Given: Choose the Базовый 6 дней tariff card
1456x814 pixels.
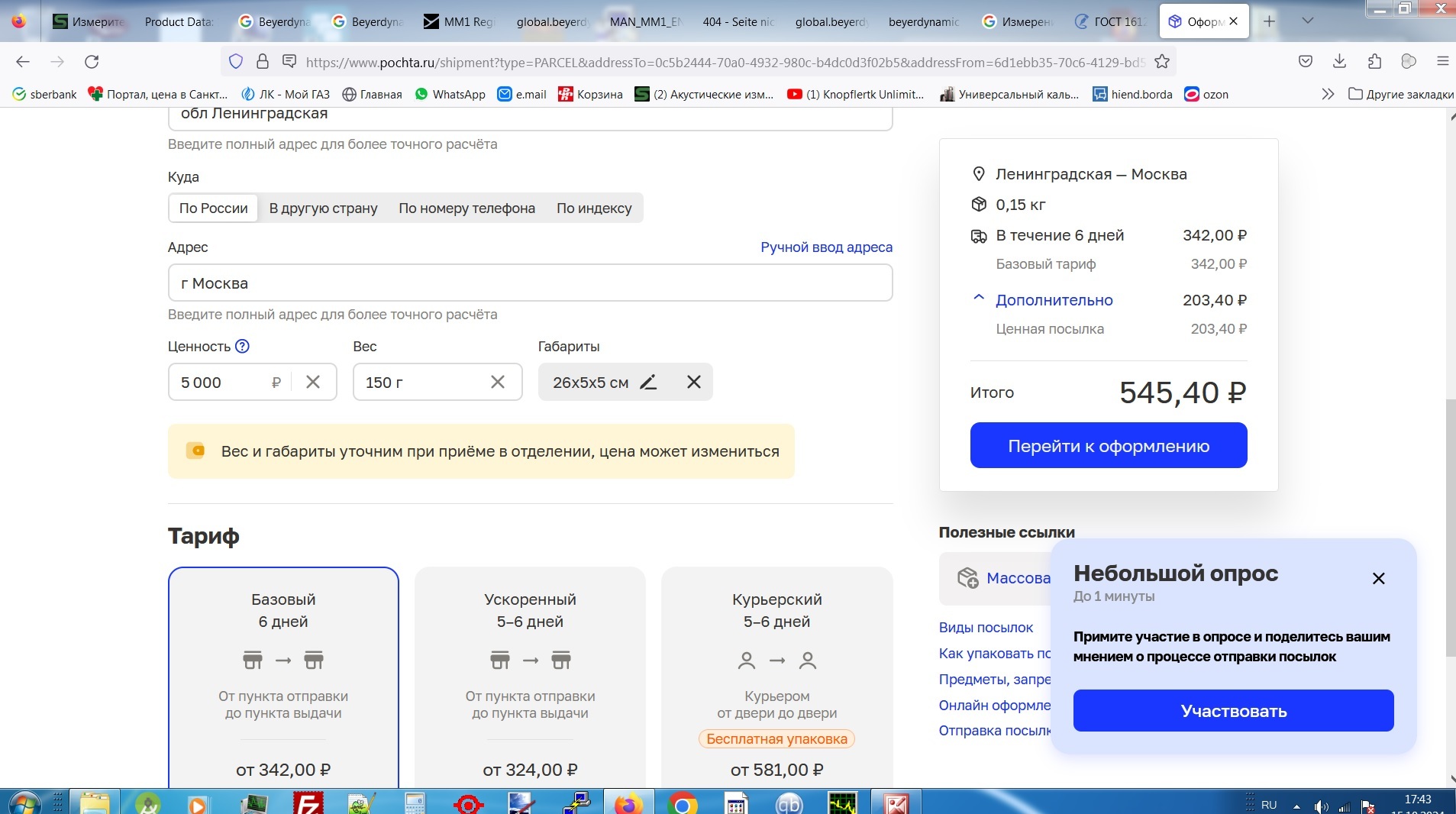Looking at the screenshot, I should [283, 678].
